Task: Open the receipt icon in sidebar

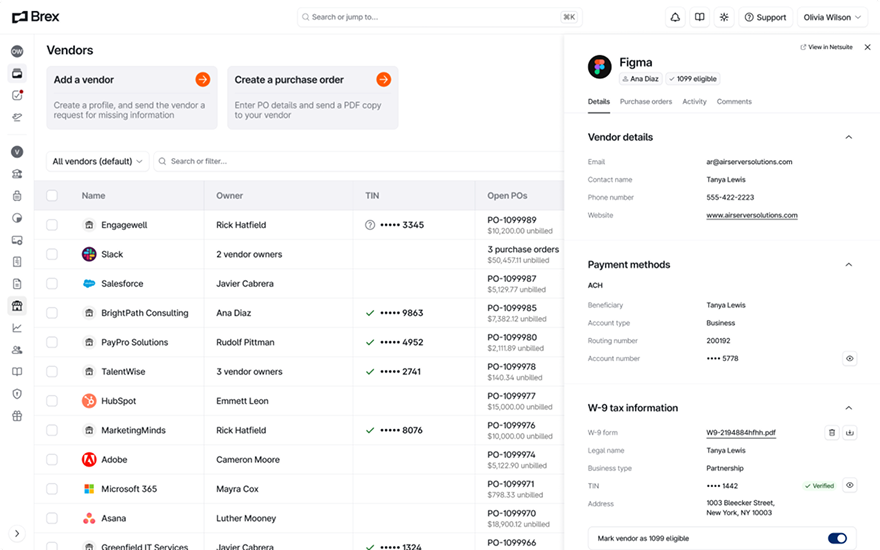Action: [17, 262]
